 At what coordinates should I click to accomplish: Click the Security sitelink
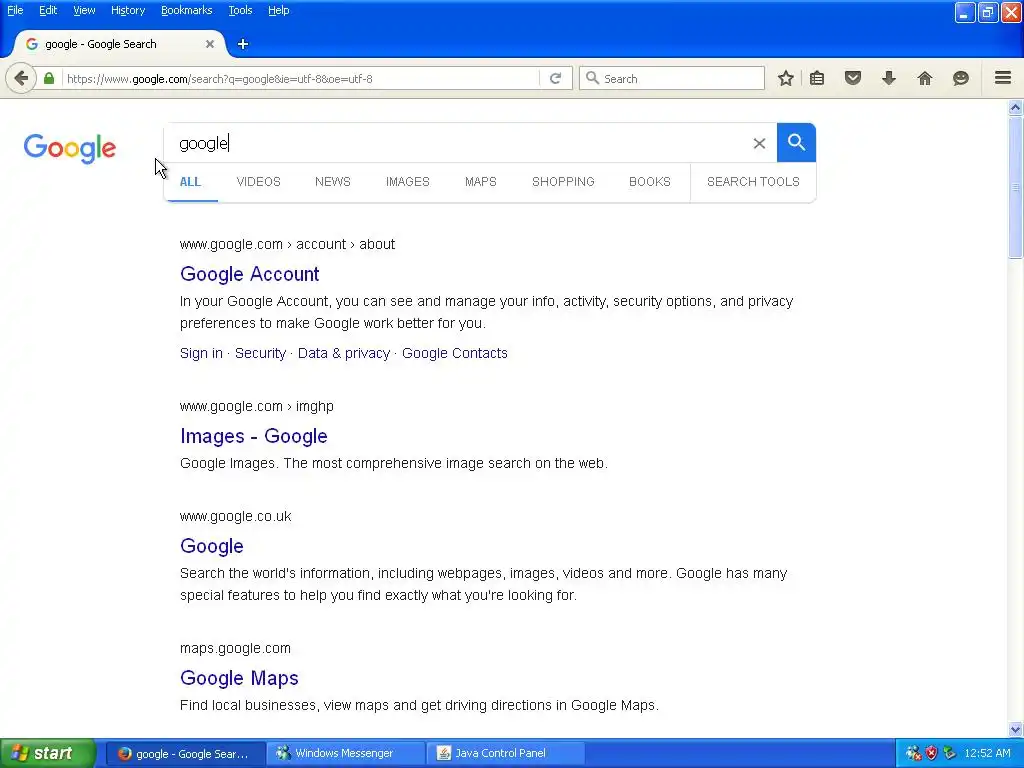(261, 353)
